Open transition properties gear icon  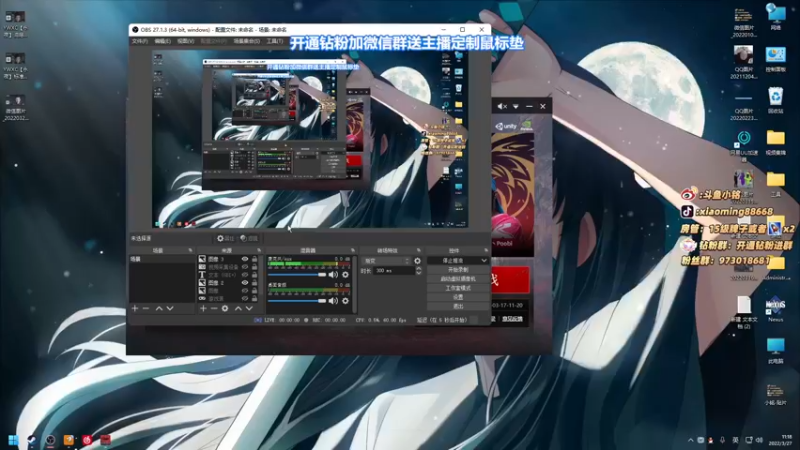417,261
